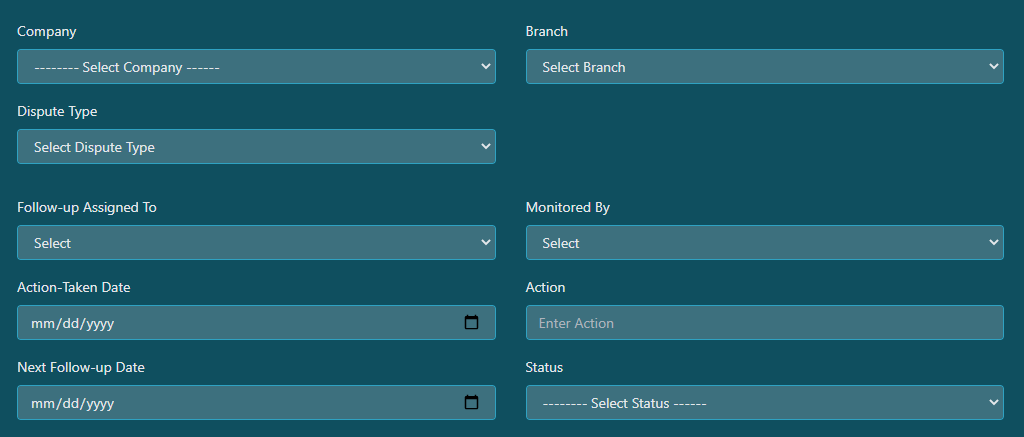Open the Select Status dropdown

pyautogui.click(x=764, y=402)
